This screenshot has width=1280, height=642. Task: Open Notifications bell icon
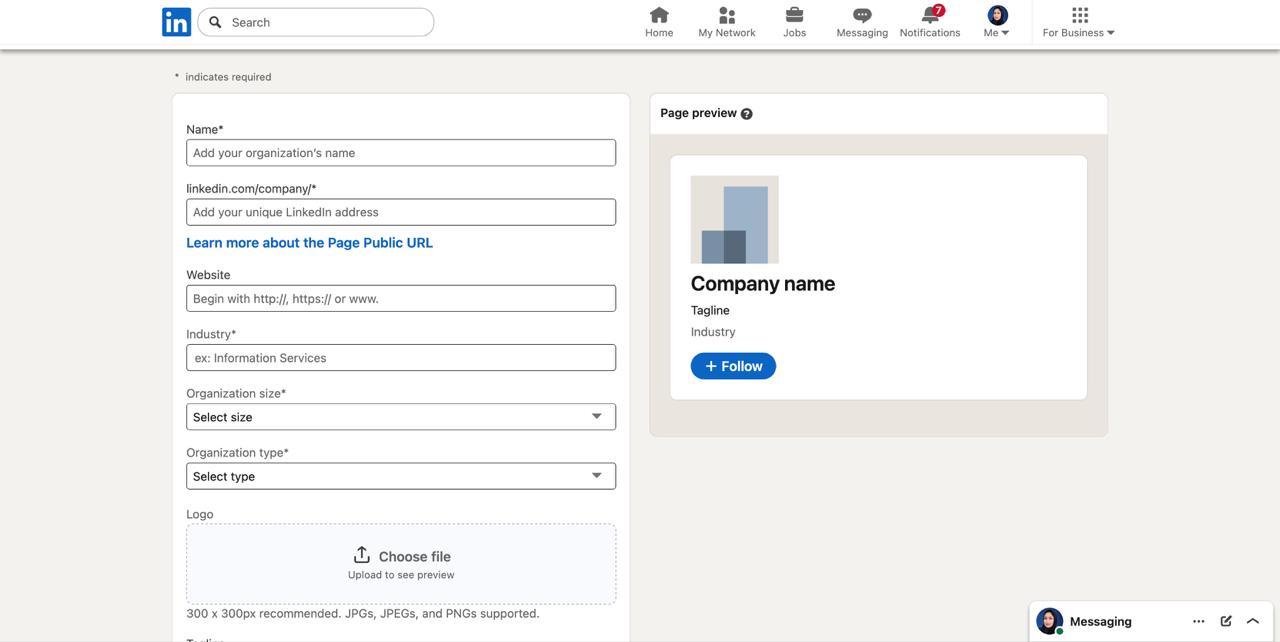point(930,15)
